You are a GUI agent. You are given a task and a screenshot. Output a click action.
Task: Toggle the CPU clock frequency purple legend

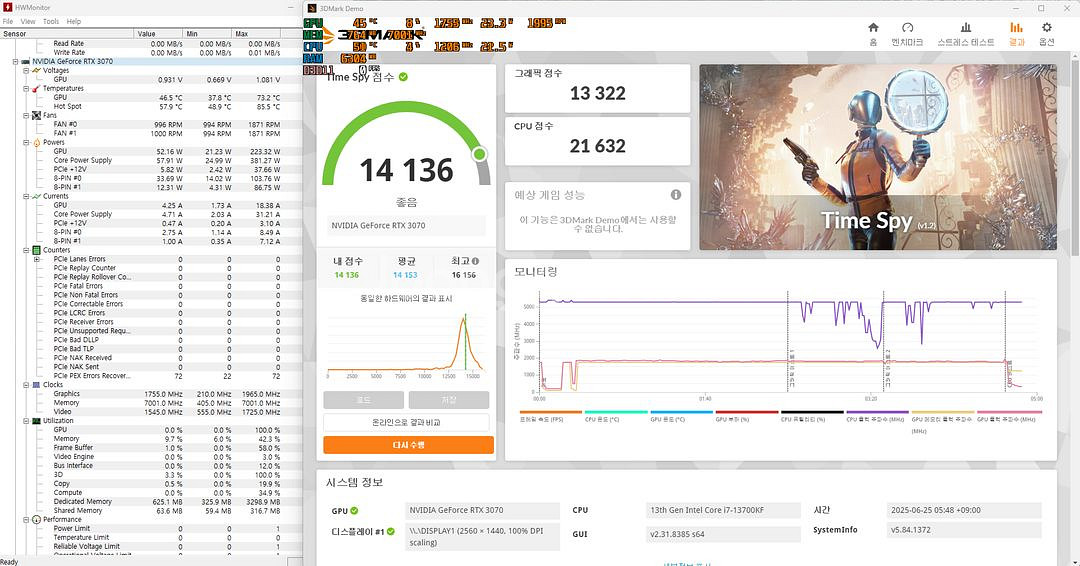(877, 416)
